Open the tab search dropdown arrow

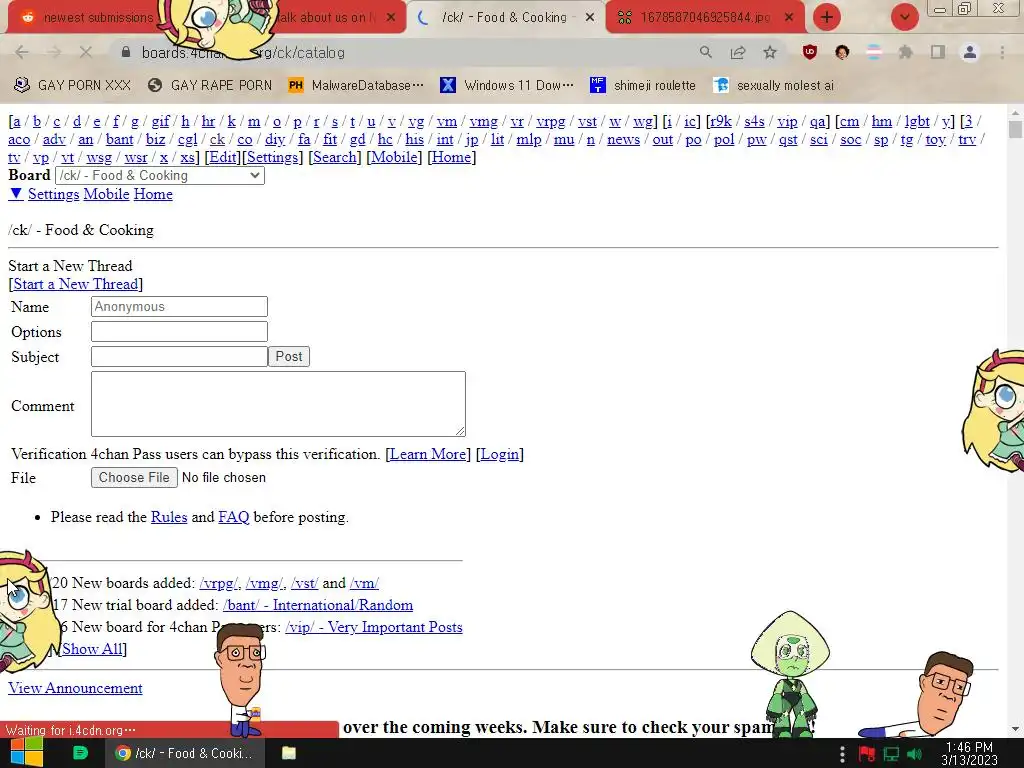(x=904, y=17)
